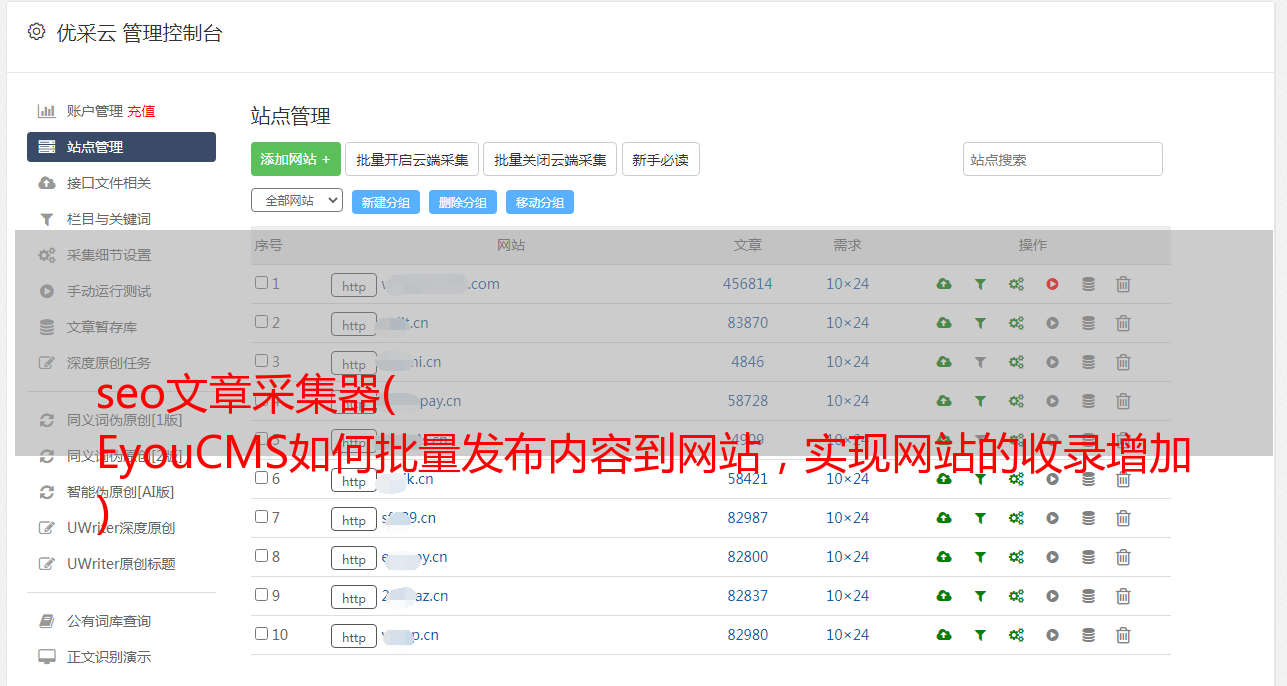
Task: Select 站点管理 in the sidebar
Action: [121, 147]
